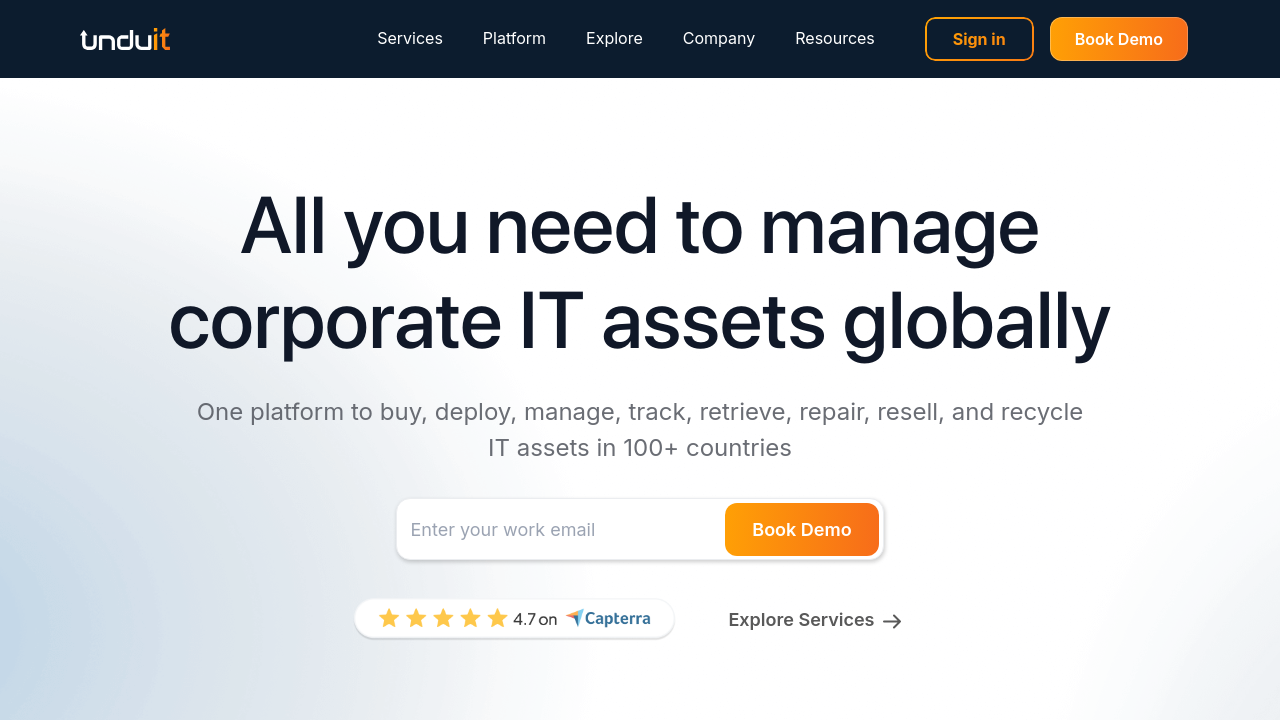This screenshot has height=720, width=1280.
Task: Click the "All you need to manage" headline
Action: point(639,227)
